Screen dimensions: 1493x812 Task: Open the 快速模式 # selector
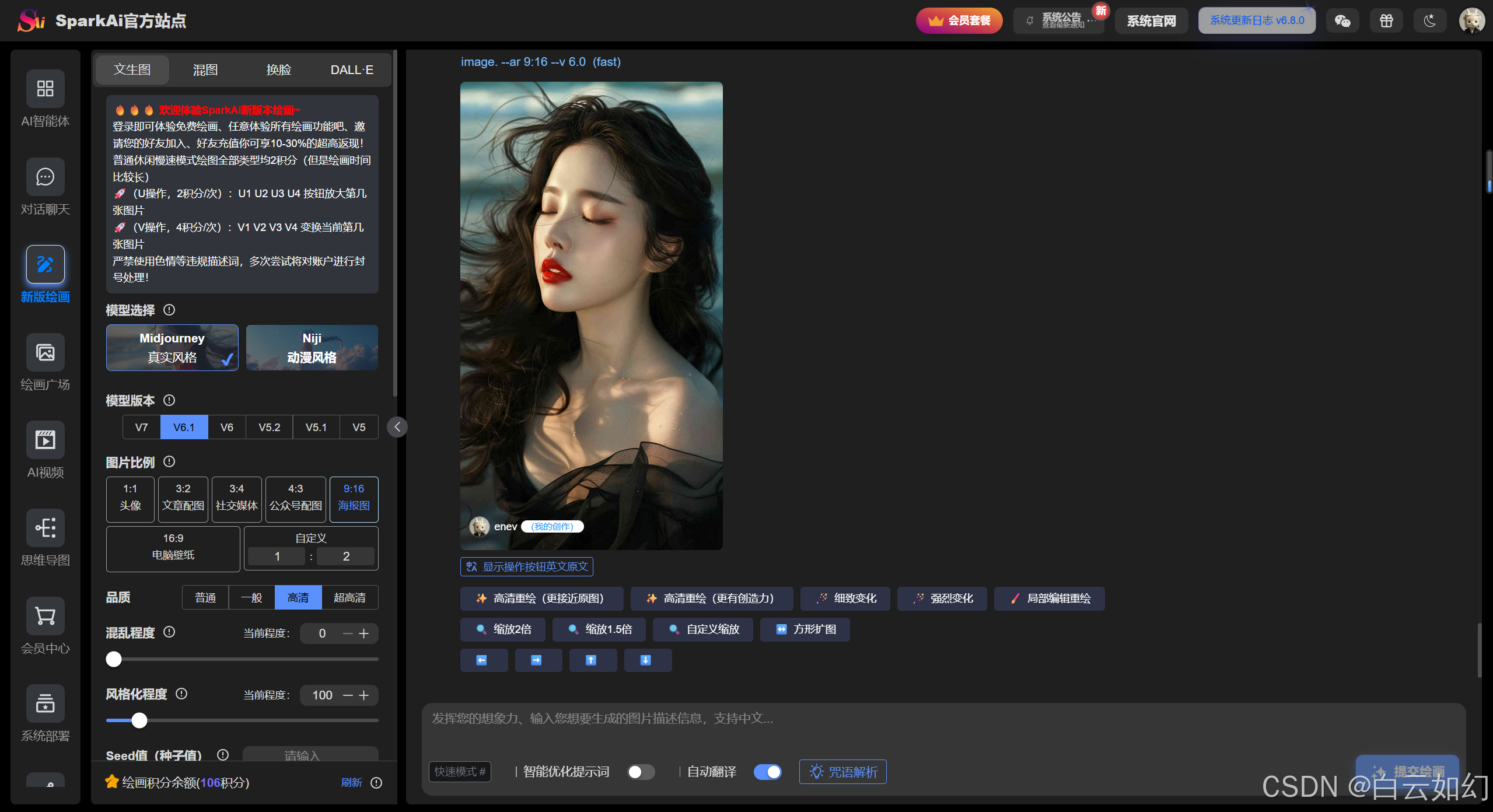[460, 772]
